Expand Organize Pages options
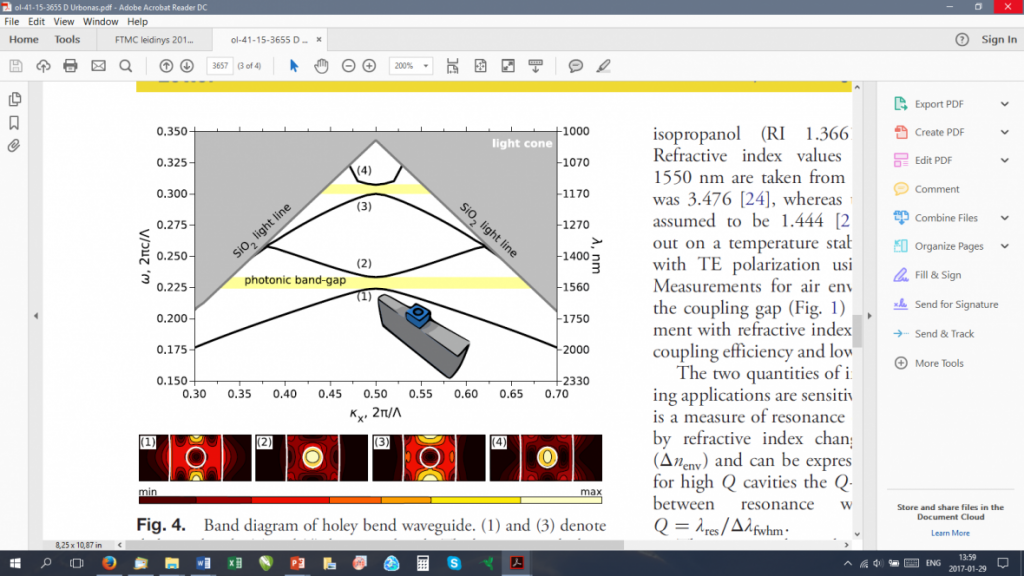 [1004, 246]
